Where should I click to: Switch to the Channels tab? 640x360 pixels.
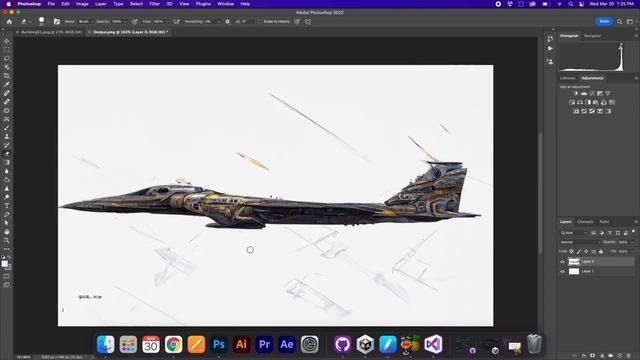tap(585, 222)
